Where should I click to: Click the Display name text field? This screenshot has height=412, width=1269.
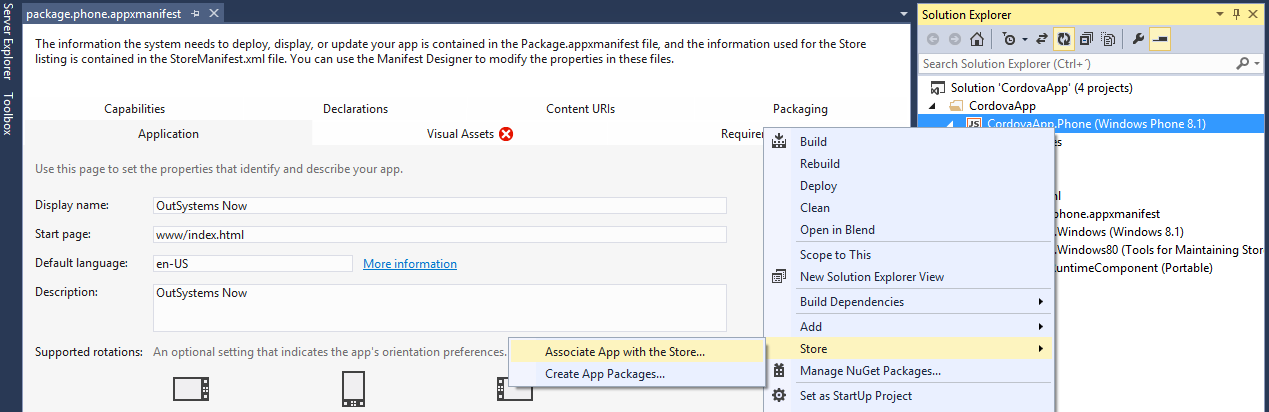coord(439,206)
